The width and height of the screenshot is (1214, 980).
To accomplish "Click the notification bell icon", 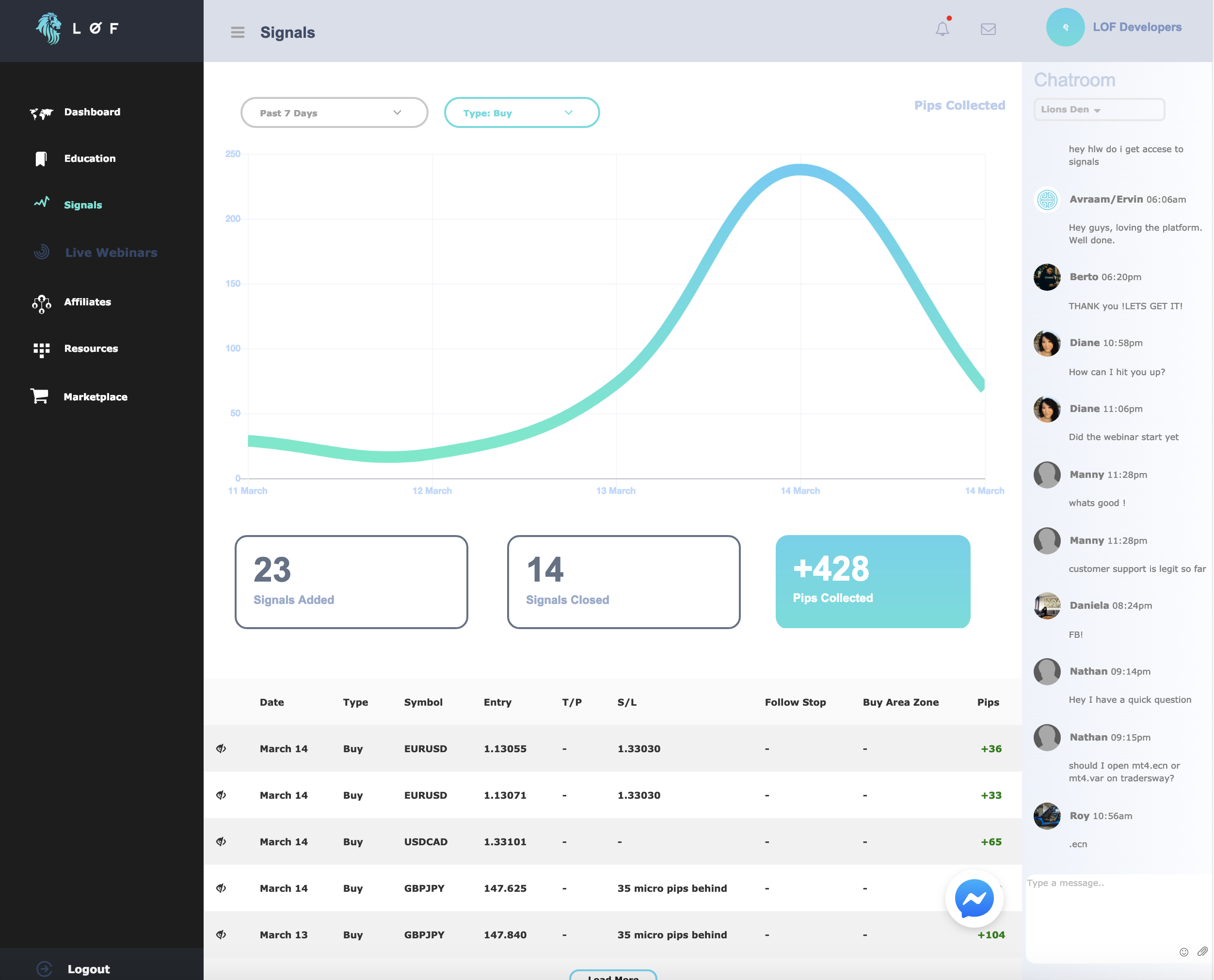I will (942, 28).
